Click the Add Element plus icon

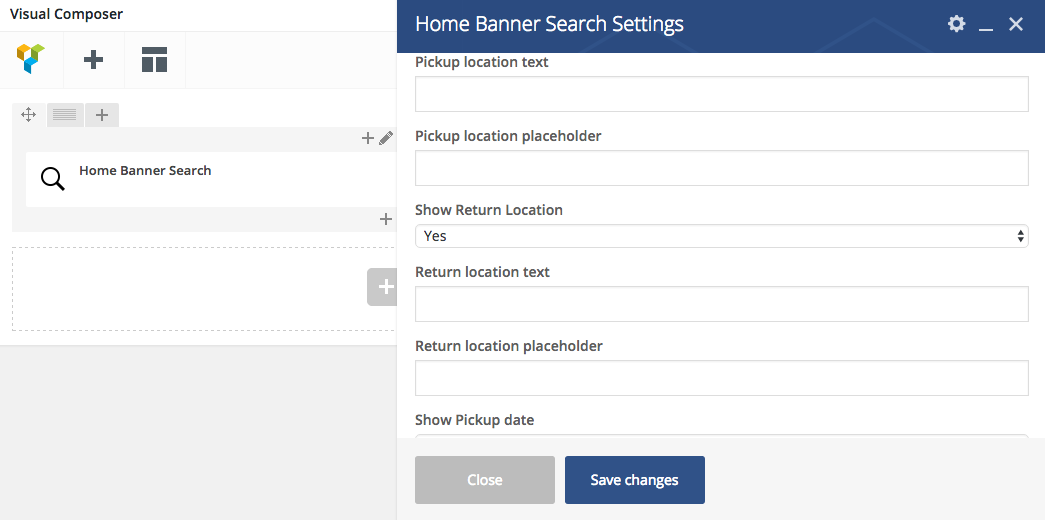(93, 60)
